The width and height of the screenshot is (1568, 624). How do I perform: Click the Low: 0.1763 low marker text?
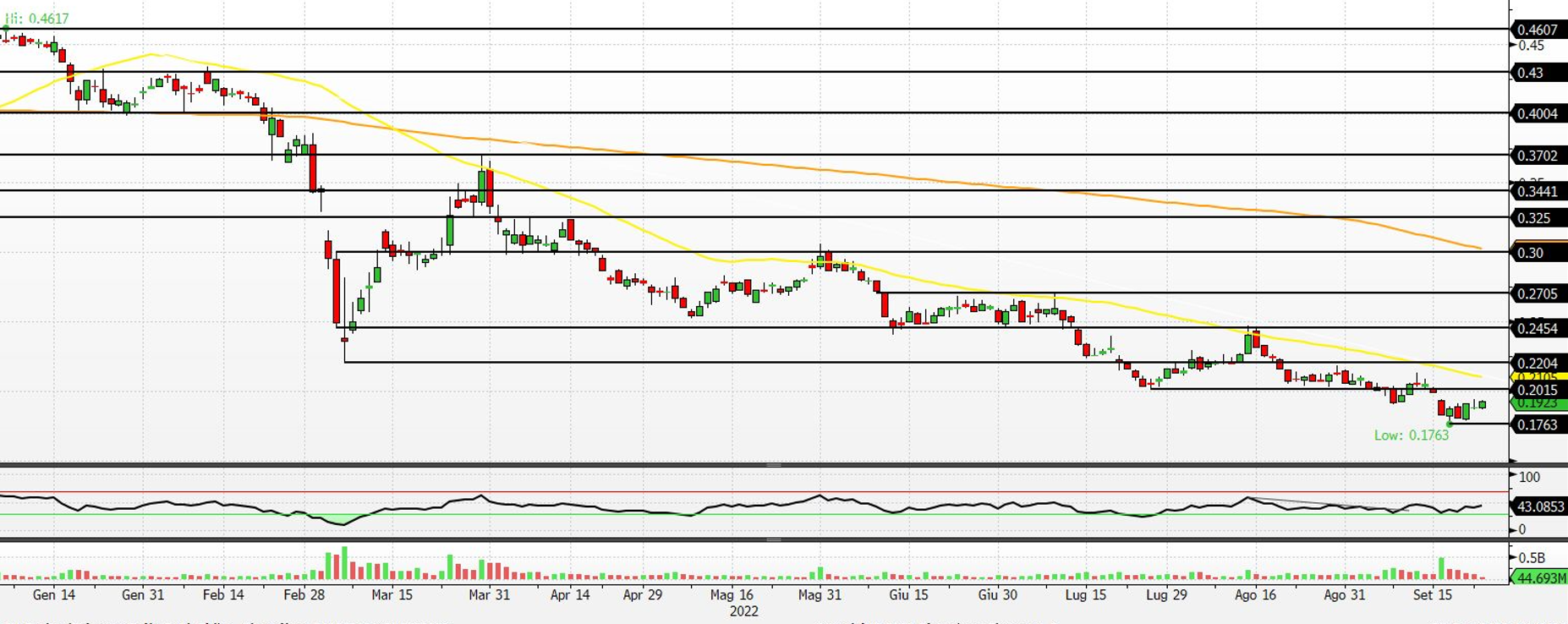coord(1412,435)
